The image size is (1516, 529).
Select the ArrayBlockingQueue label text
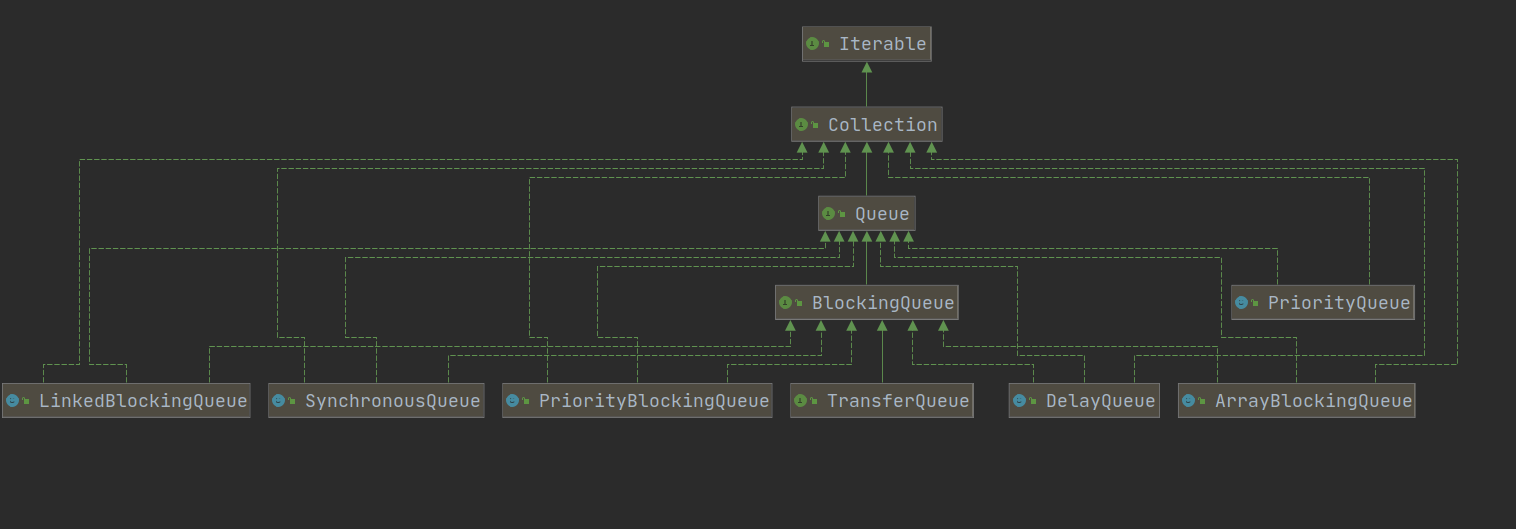1313,401
